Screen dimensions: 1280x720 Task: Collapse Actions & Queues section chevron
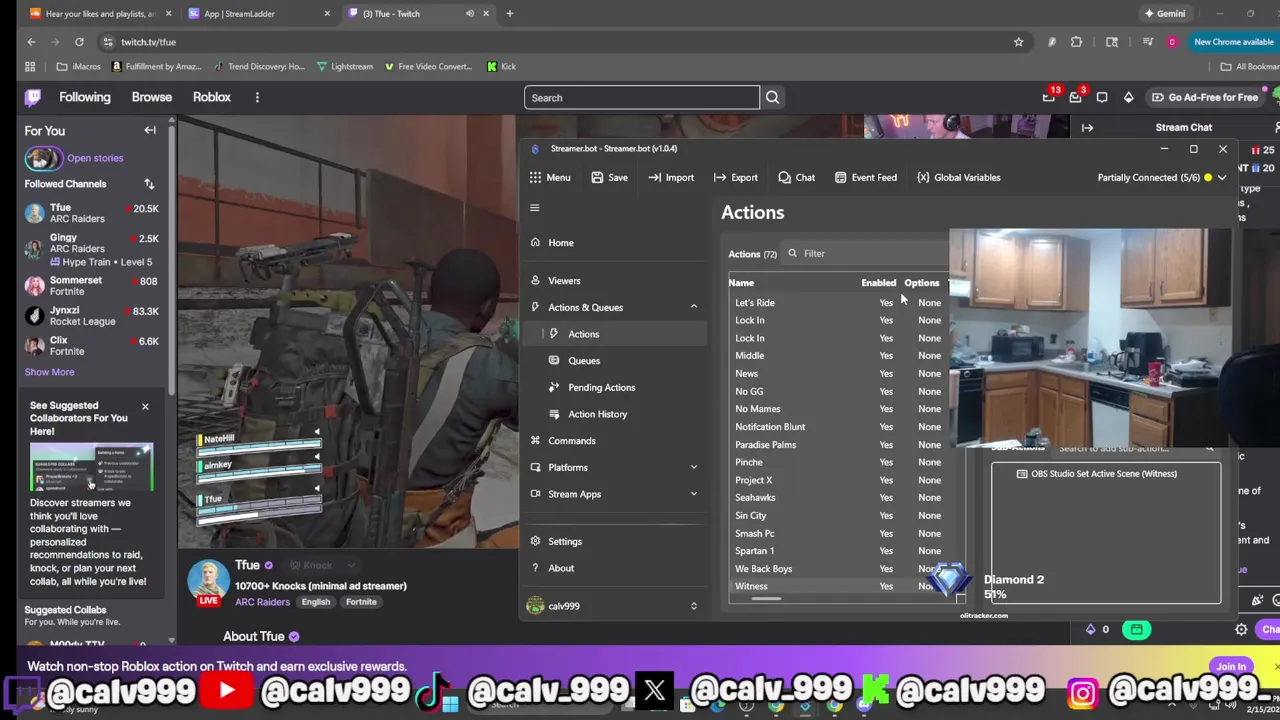(693, 307)
